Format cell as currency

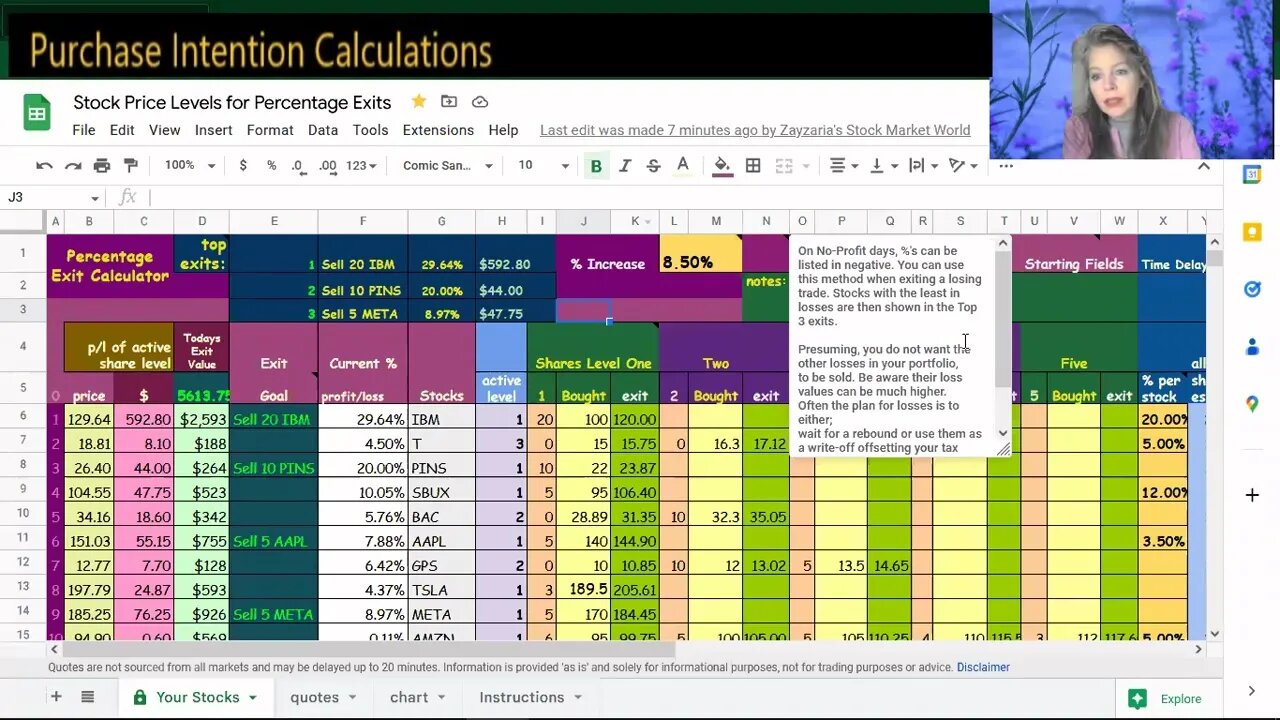coord(243,166)
